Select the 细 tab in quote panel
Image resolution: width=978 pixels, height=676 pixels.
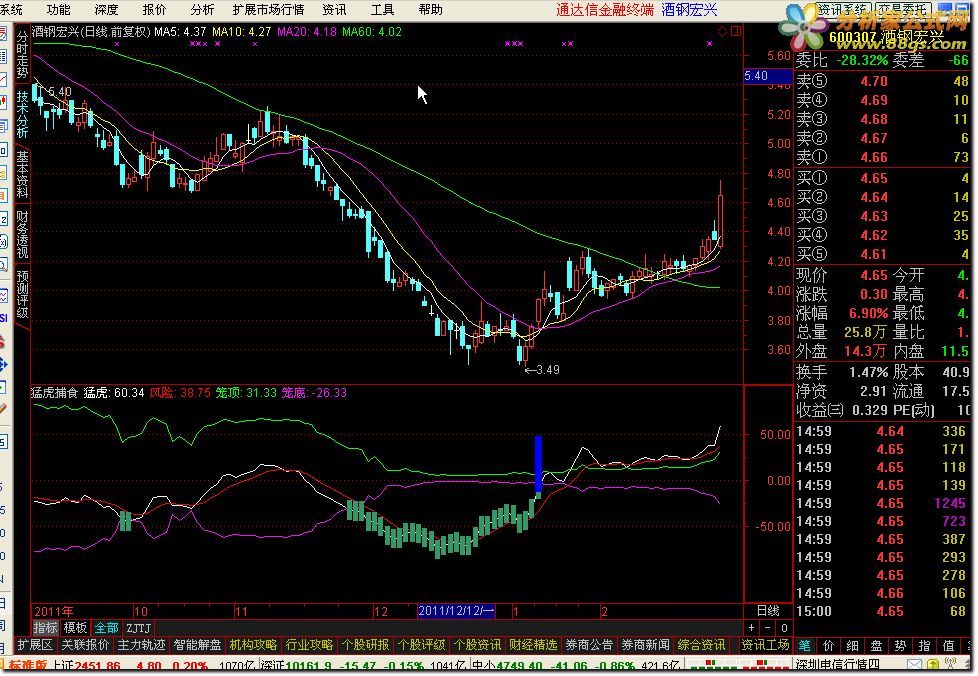point(853,646)
